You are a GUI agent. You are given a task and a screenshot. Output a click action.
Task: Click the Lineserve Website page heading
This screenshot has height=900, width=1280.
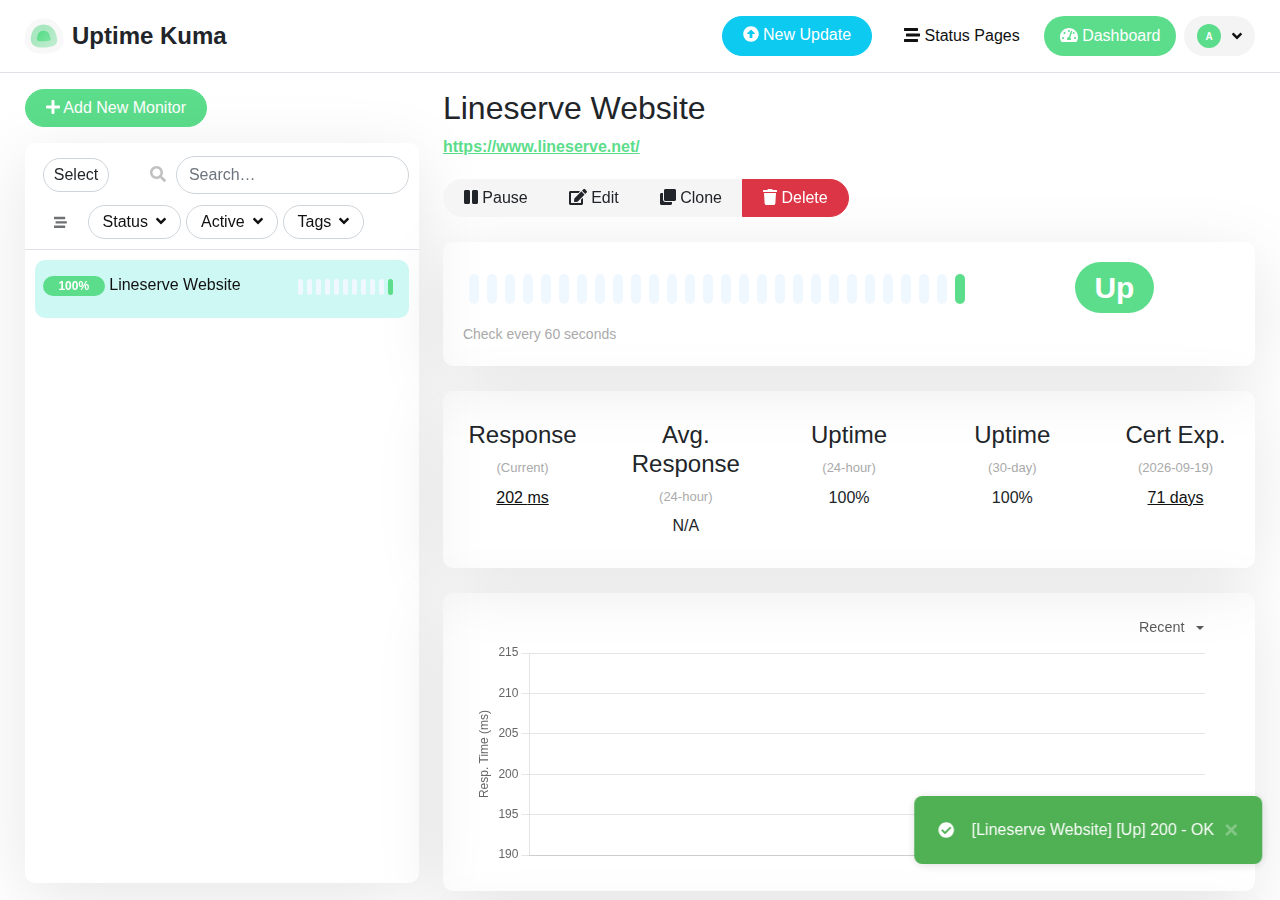point(574,108)
